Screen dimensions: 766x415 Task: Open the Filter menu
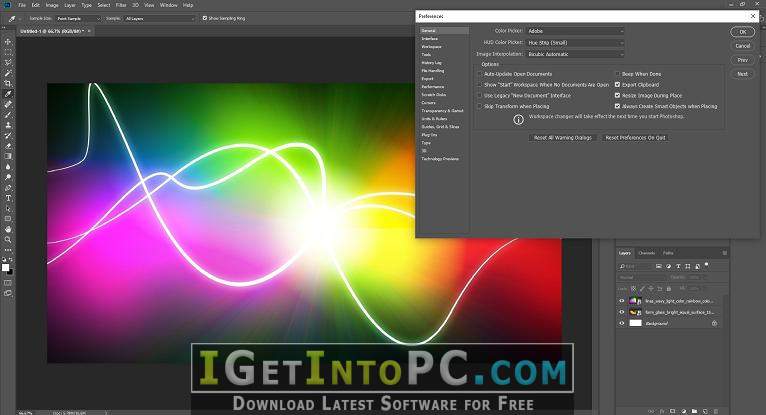[x=121, y=5]
